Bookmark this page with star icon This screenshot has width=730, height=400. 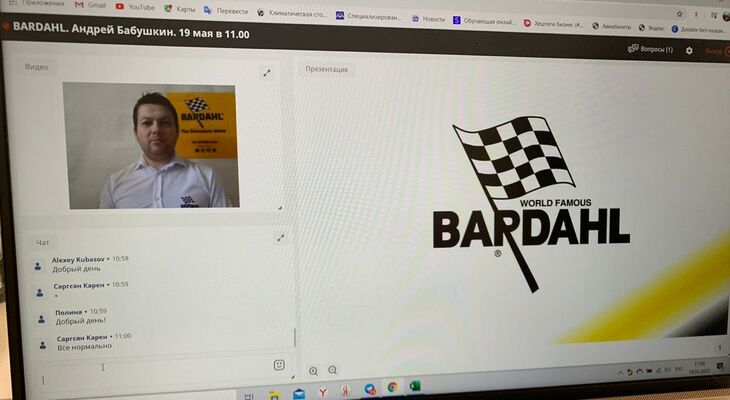click(679, 14)
